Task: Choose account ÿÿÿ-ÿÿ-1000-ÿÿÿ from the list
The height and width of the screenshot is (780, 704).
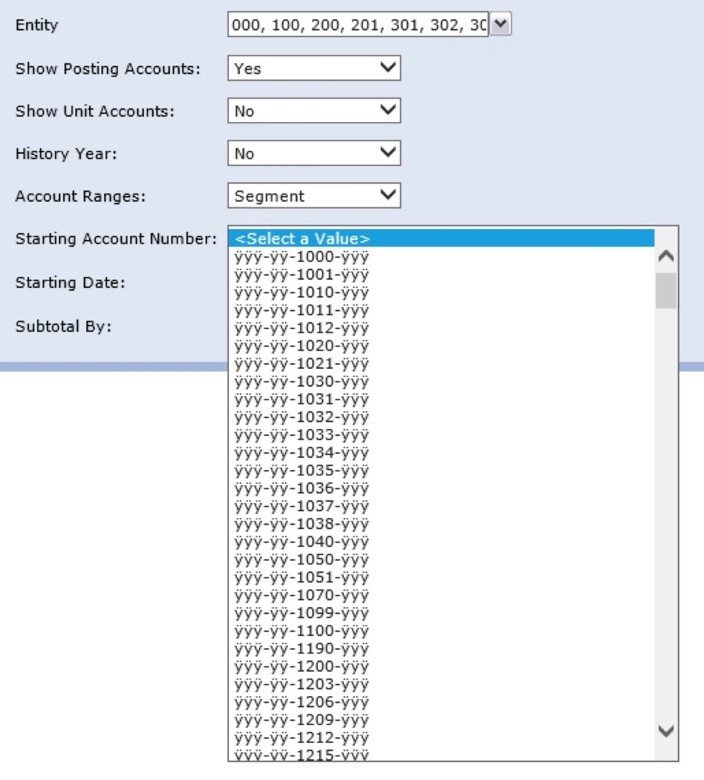Action: 302,257
